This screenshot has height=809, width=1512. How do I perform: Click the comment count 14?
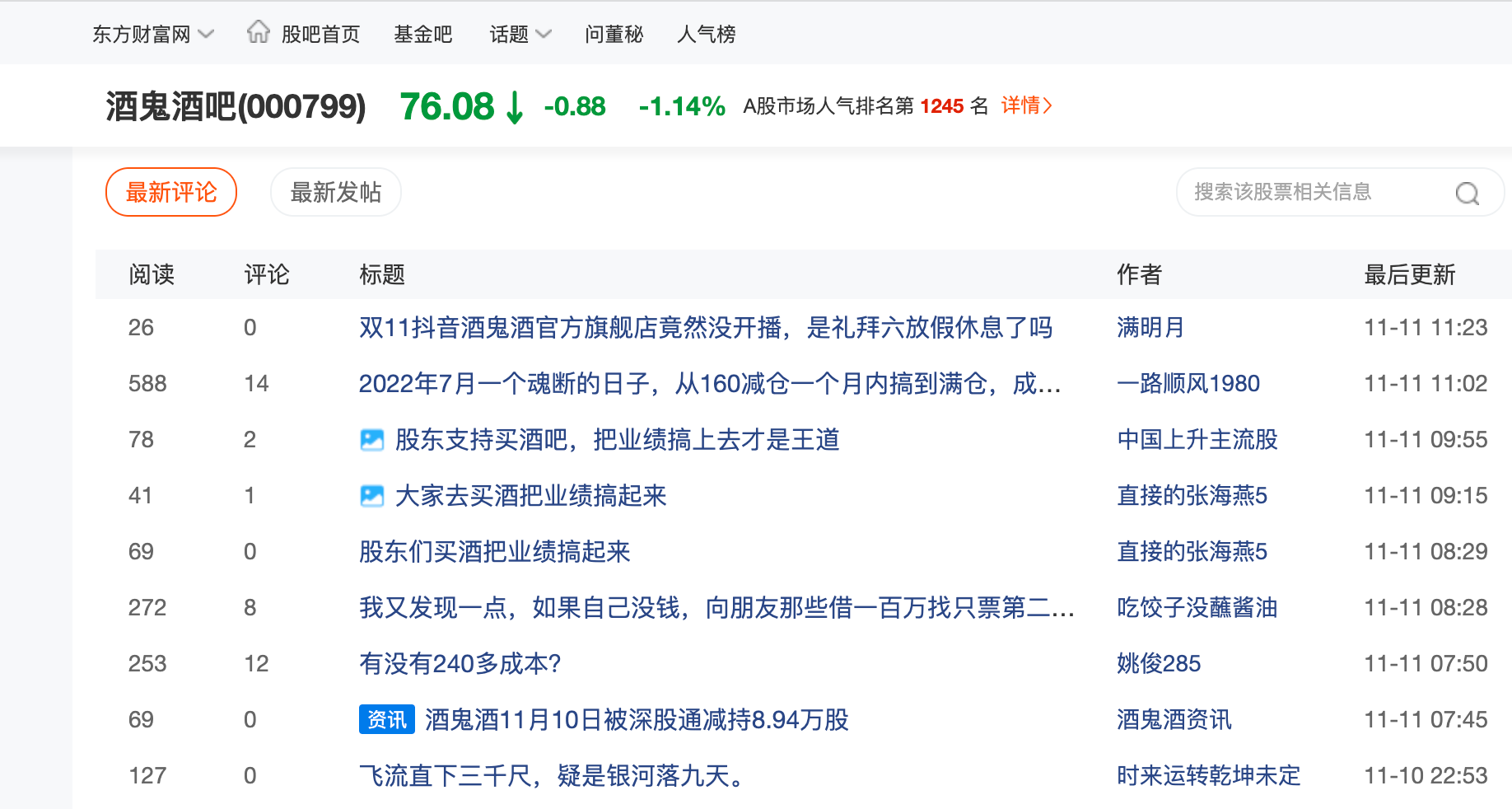256,384
